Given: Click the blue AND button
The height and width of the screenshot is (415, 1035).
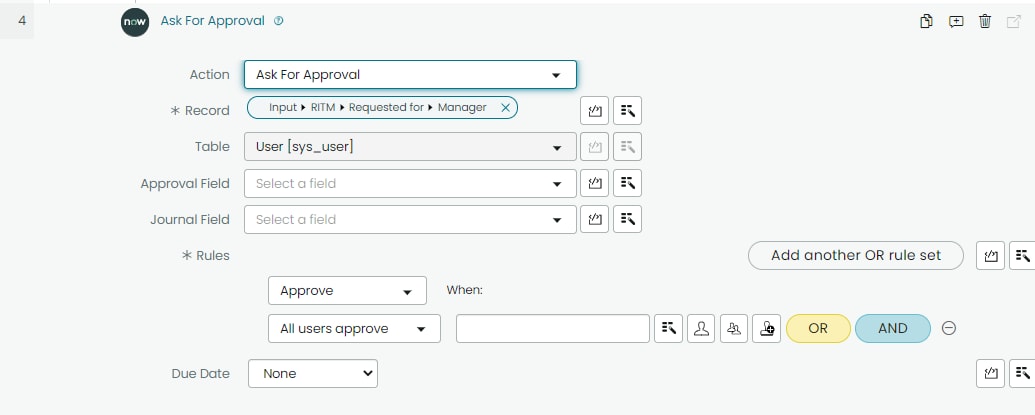Looking at the screenshot, I should pos(892,329).
